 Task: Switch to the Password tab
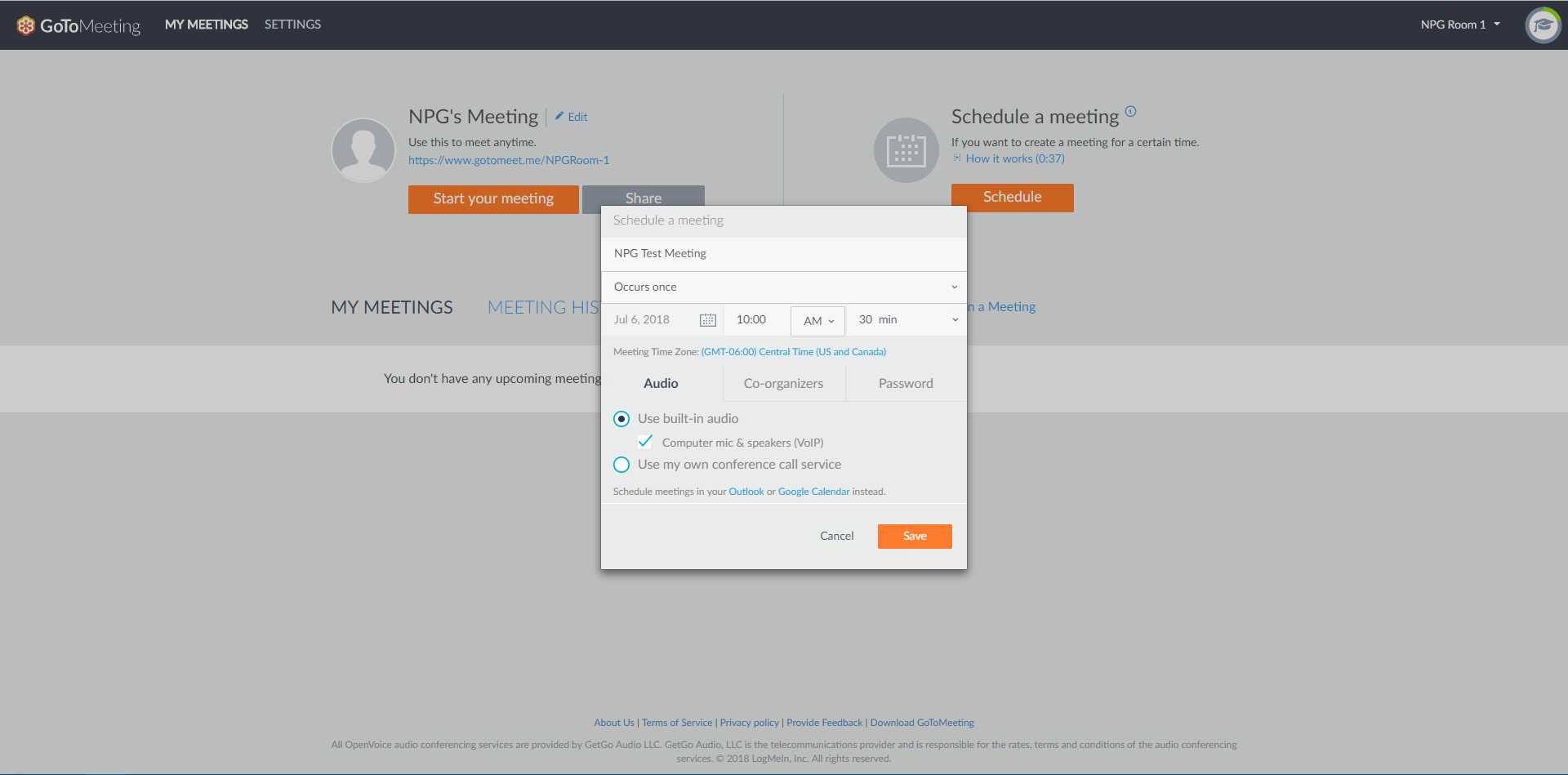click(x=906, y=383)
